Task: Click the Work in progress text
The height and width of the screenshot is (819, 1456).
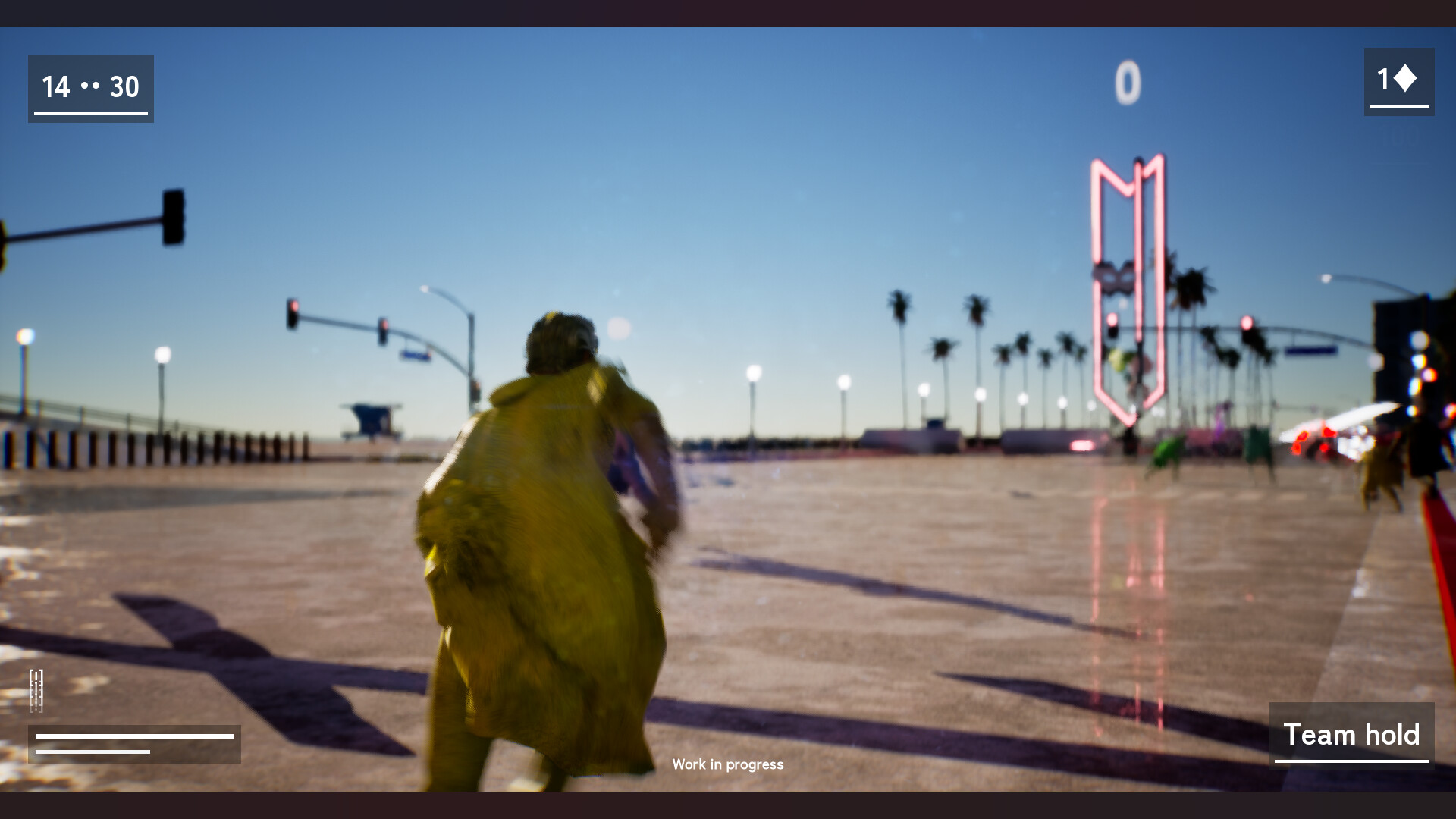Action: [727, 764]
